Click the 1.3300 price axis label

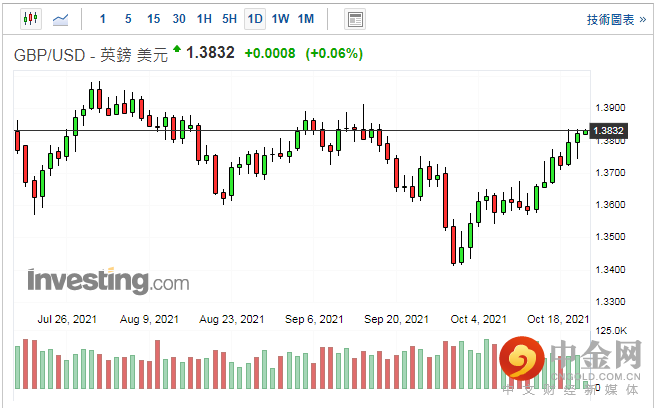click(x=610, y=302)
